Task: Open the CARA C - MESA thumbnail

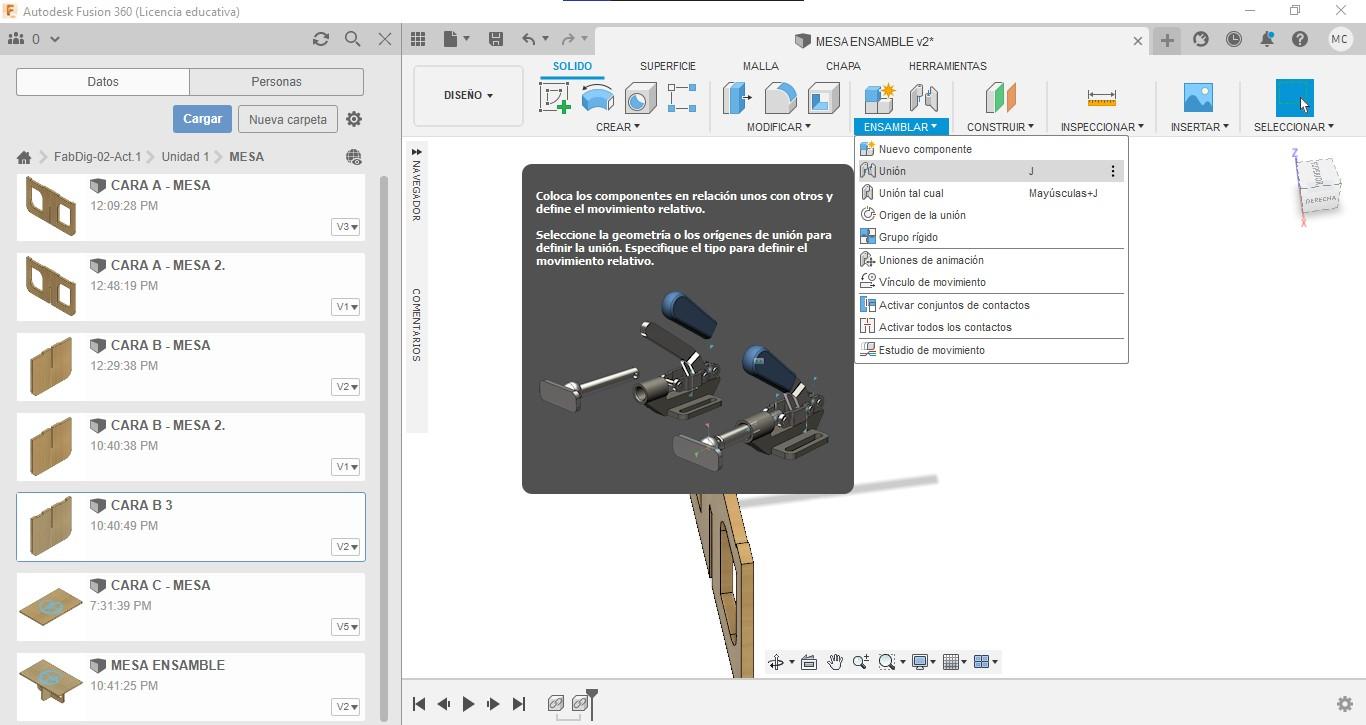Action: 51,606
